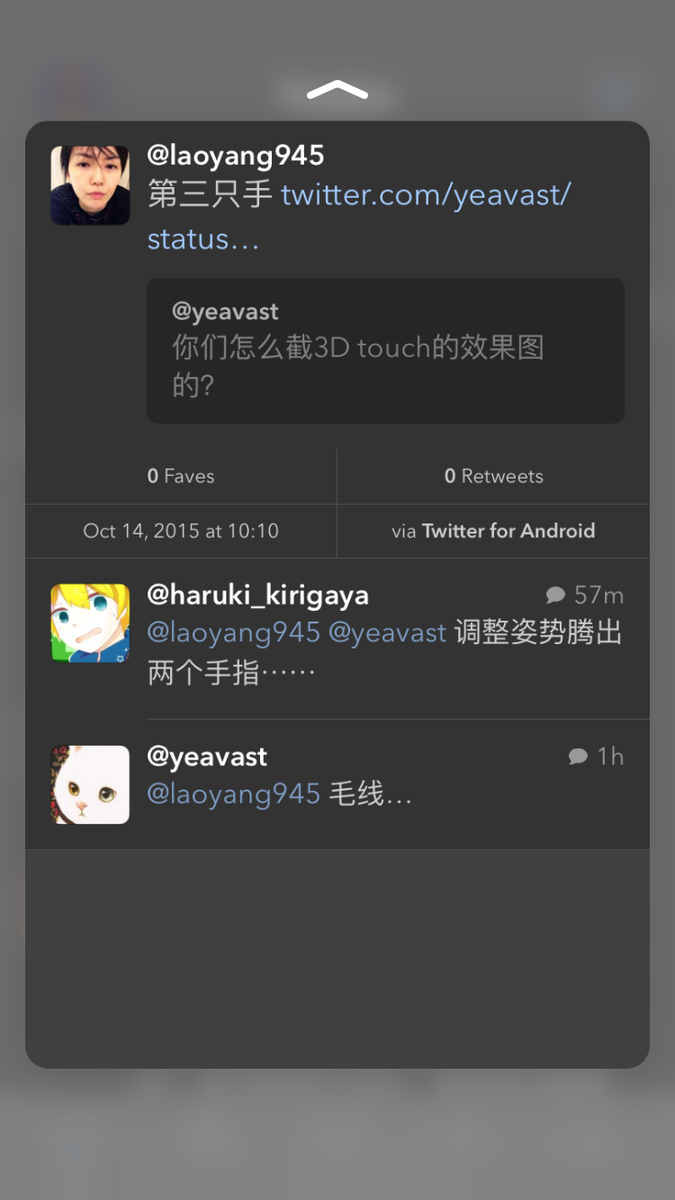Viewport: 675px width, 1200px height.
Task: Open the reply text 调整姿势腾出两个手指
Action: click(x=385, y=652)
